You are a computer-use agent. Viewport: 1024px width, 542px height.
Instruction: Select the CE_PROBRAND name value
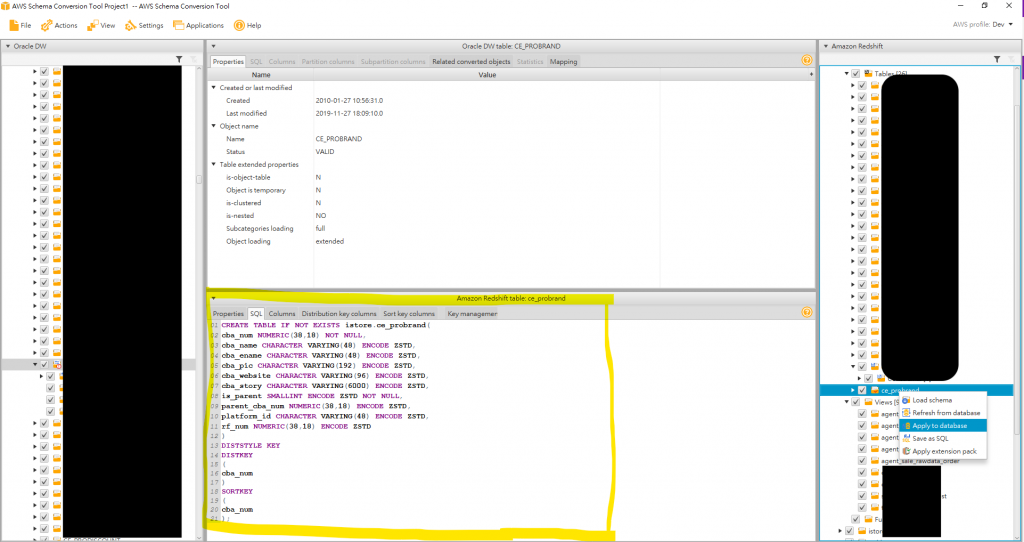click(x=338, y=138)
